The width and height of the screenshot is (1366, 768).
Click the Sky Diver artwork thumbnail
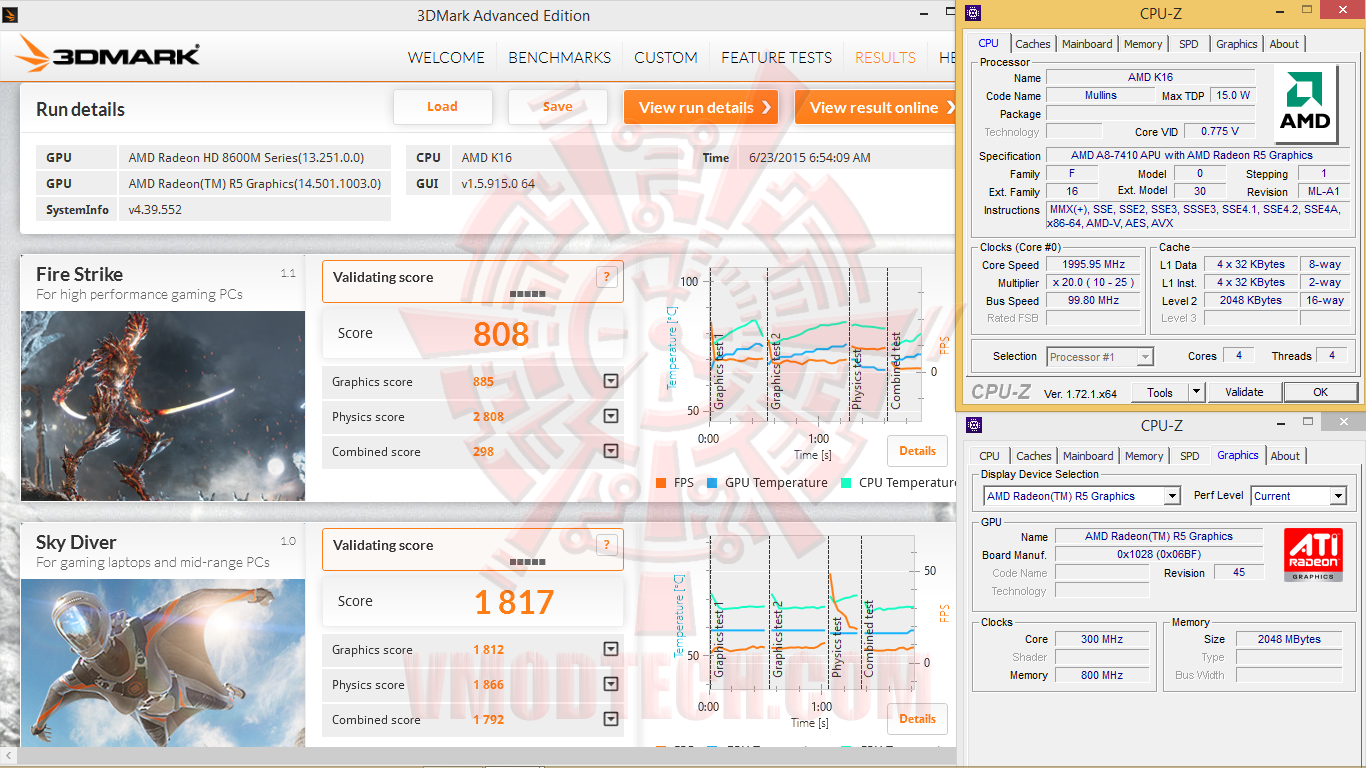[163, 662]
